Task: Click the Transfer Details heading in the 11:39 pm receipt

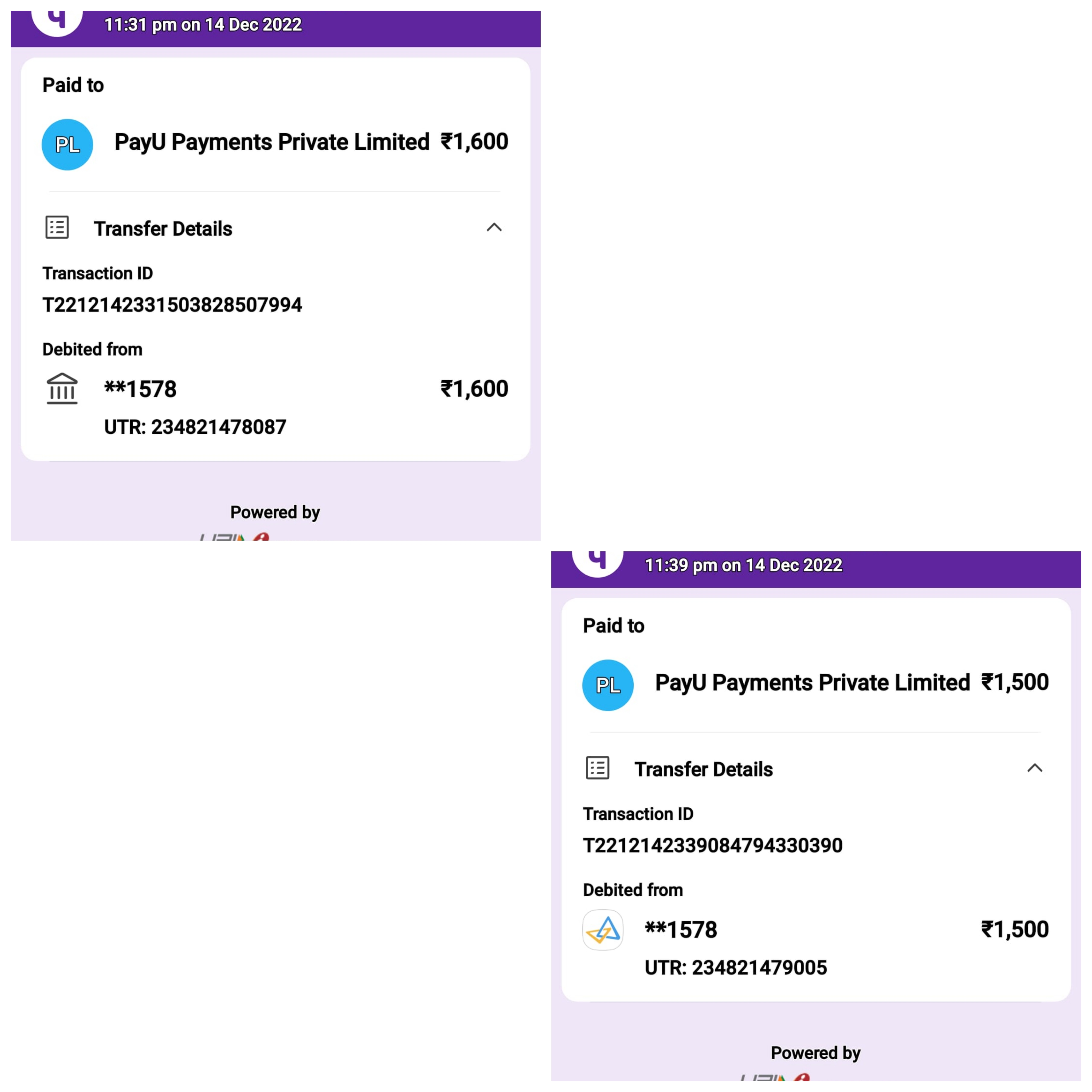Action: [703, 769]
